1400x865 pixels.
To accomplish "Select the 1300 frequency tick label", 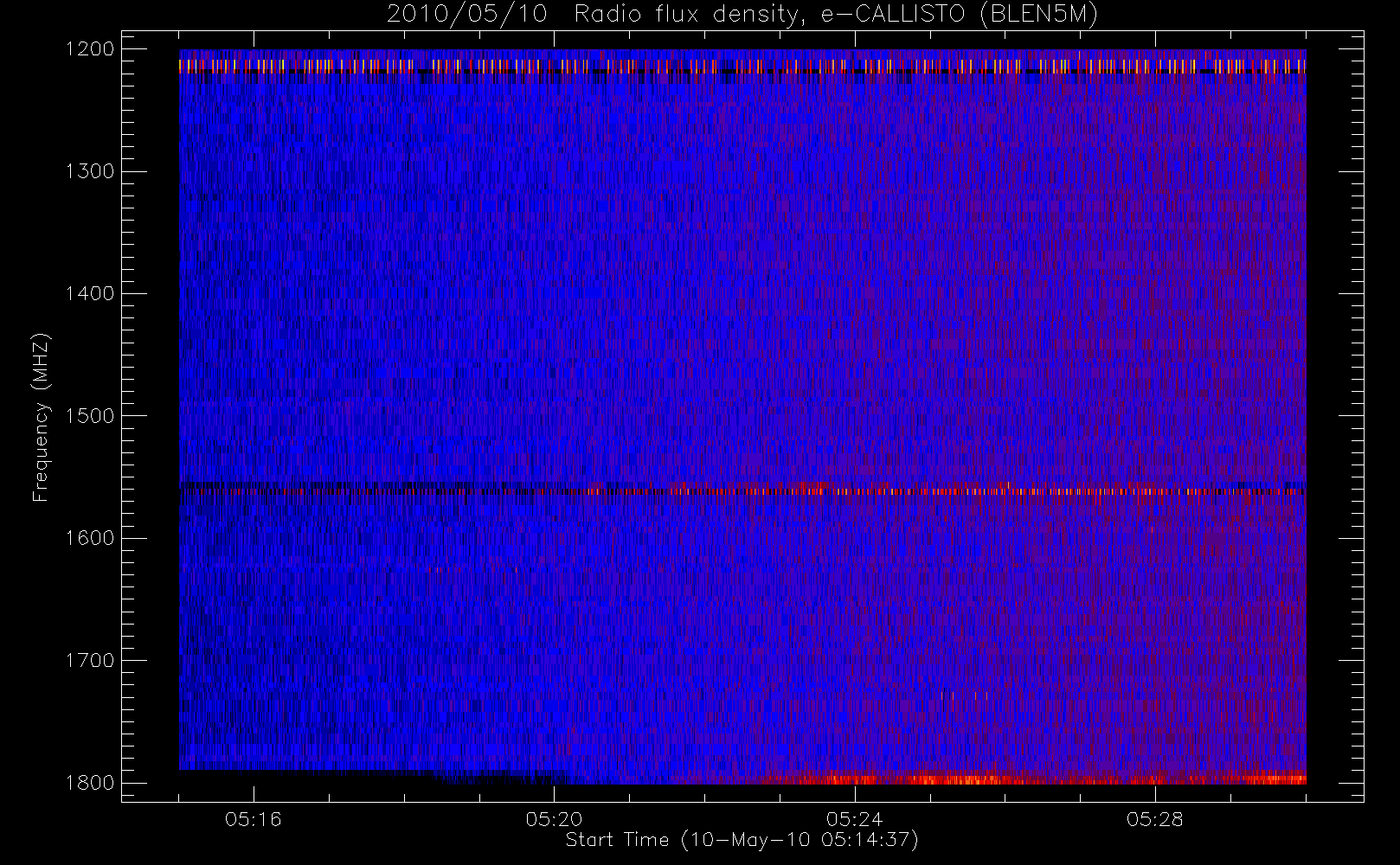I will tap(90, 171).
